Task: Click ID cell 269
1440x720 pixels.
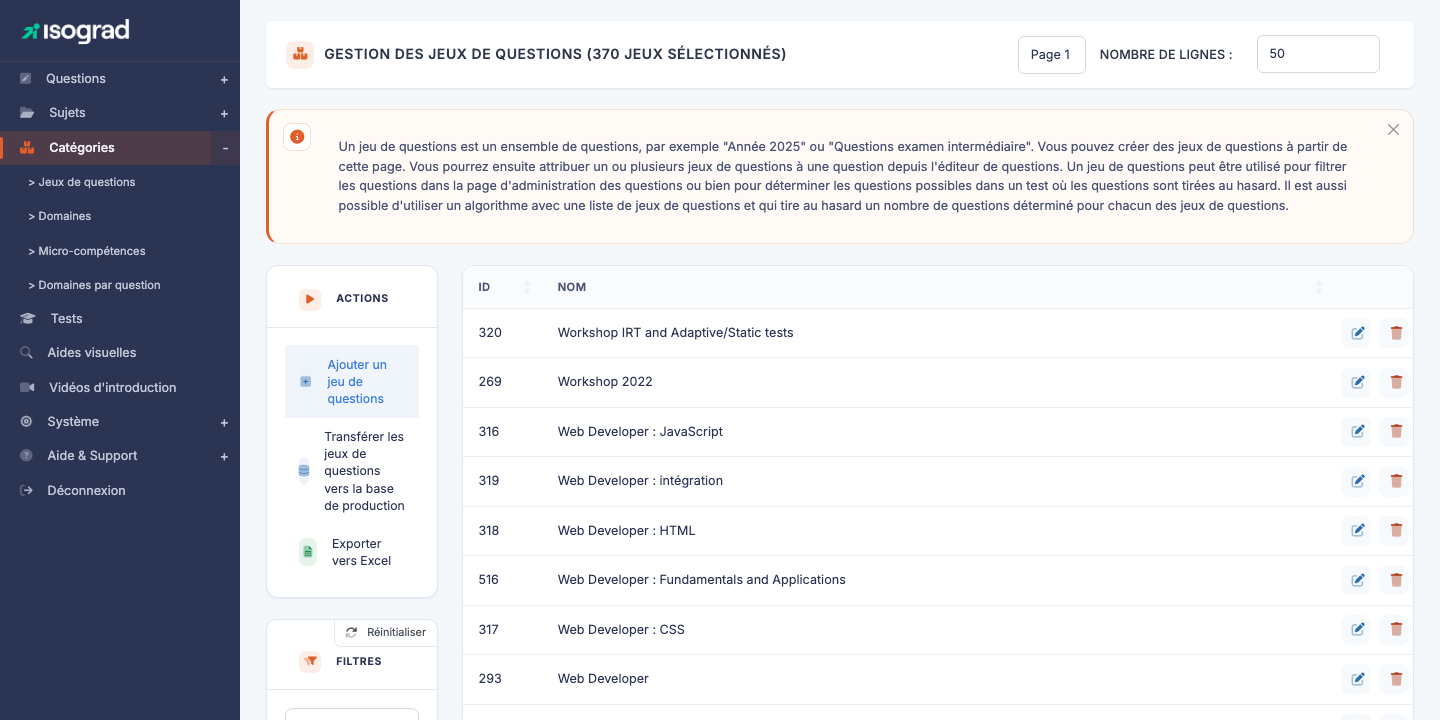Action: pos(490,382)
